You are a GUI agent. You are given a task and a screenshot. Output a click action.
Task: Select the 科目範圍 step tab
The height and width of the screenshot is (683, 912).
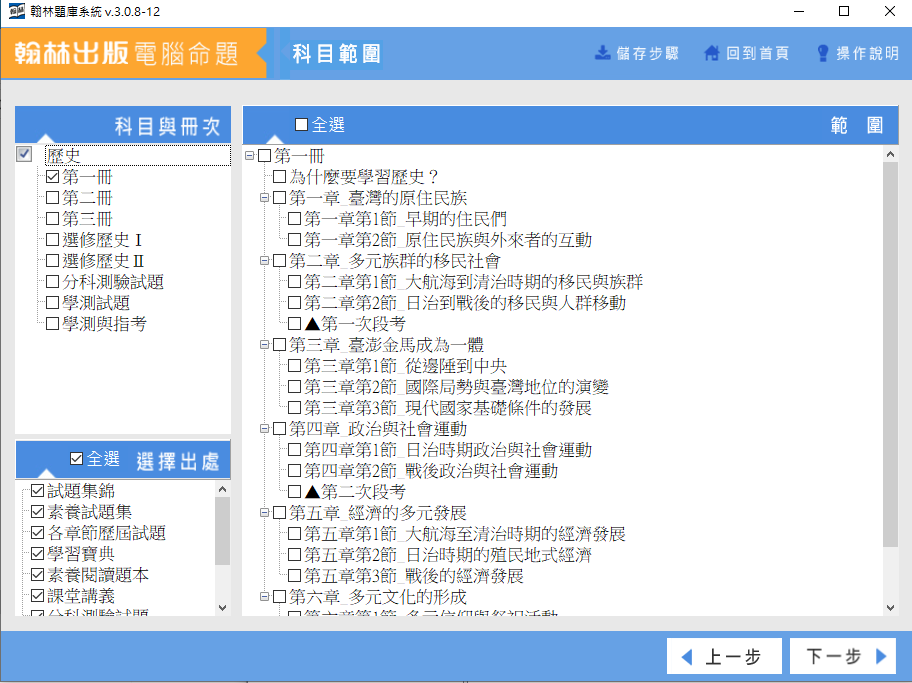coord(336,54)
